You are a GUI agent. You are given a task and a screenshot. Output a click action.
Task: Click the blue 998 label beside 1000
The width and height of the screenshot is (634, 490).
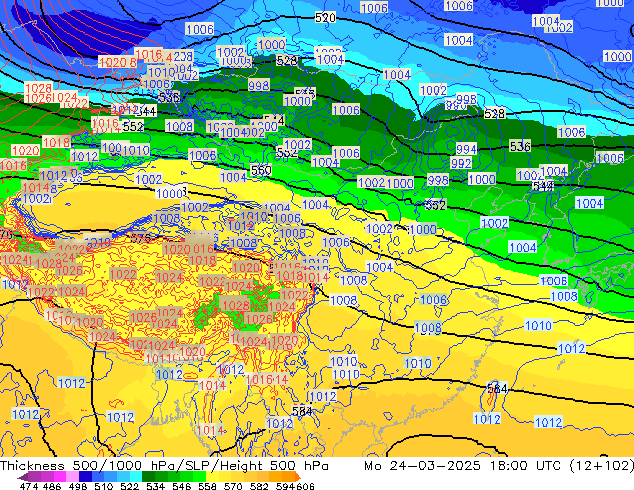[x=438, y=180]
